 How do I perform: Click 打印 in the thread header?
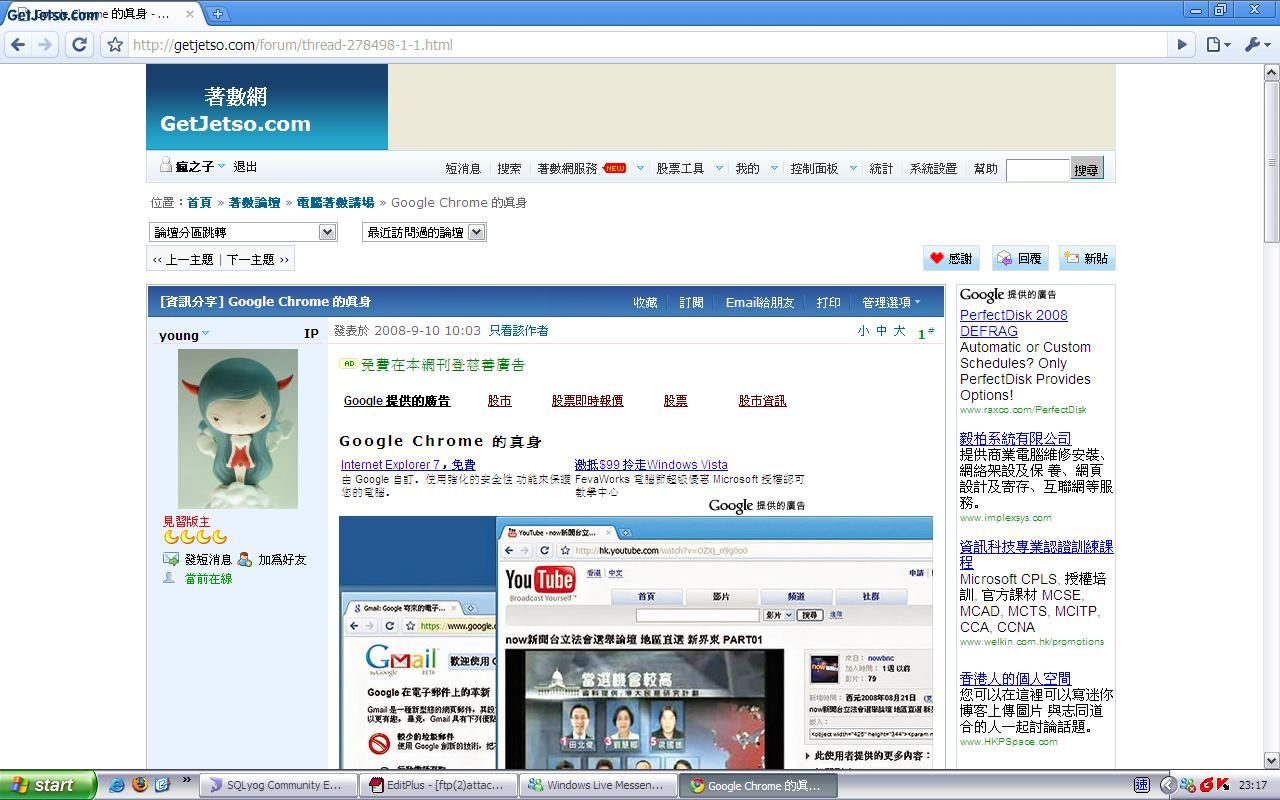(829, 302)
